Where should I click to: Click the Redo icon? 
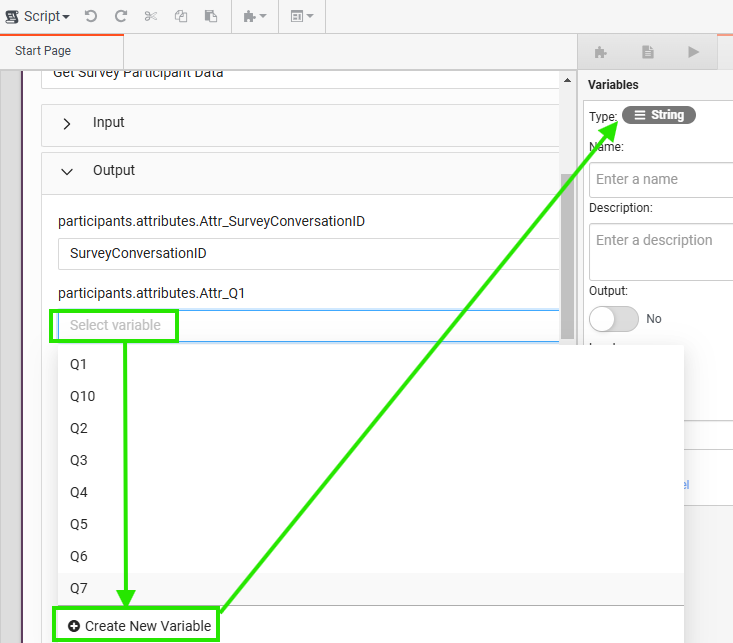[121, 16]
